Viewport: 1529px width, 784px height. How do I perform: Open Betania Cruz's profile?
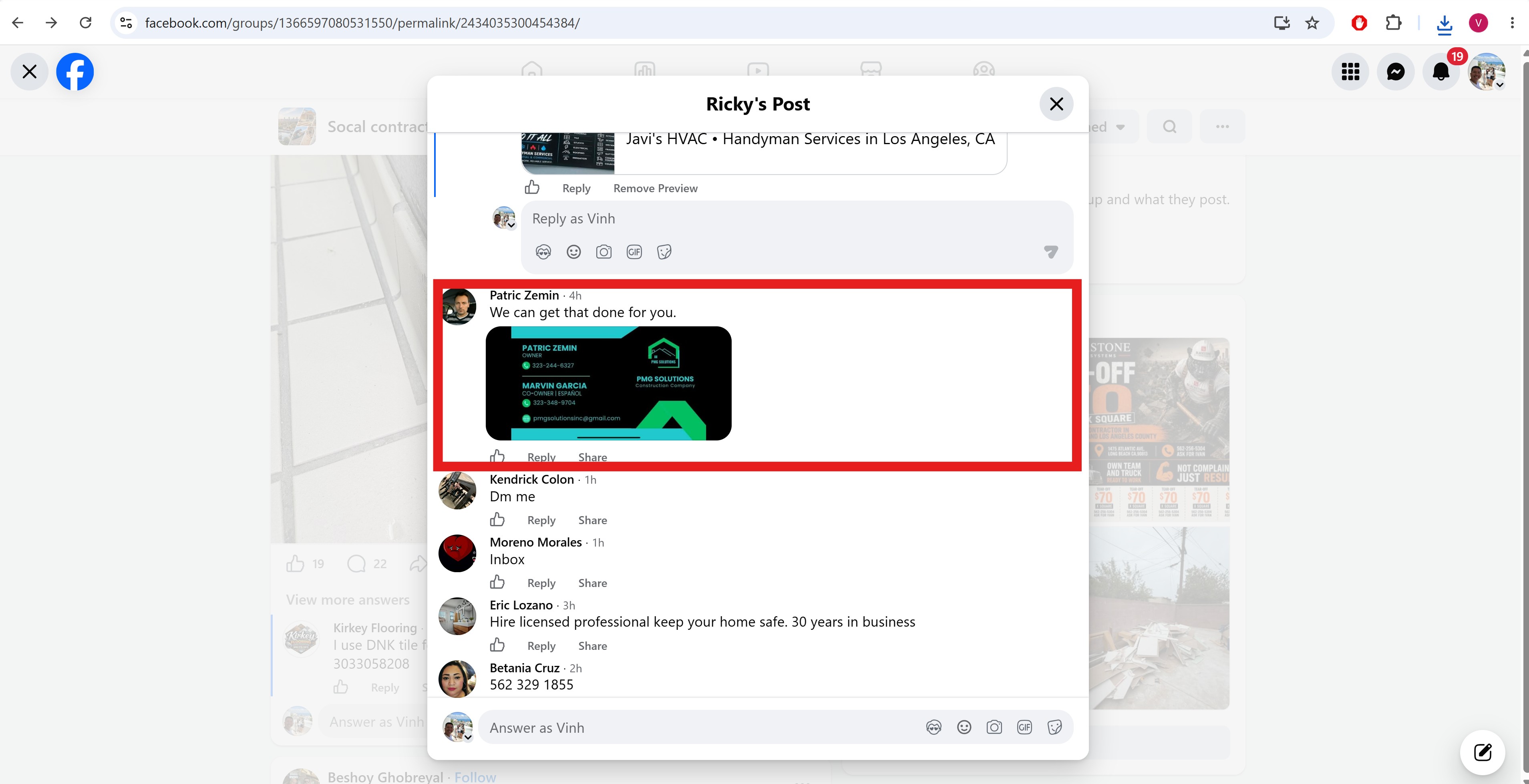click(x=525, y=667)
